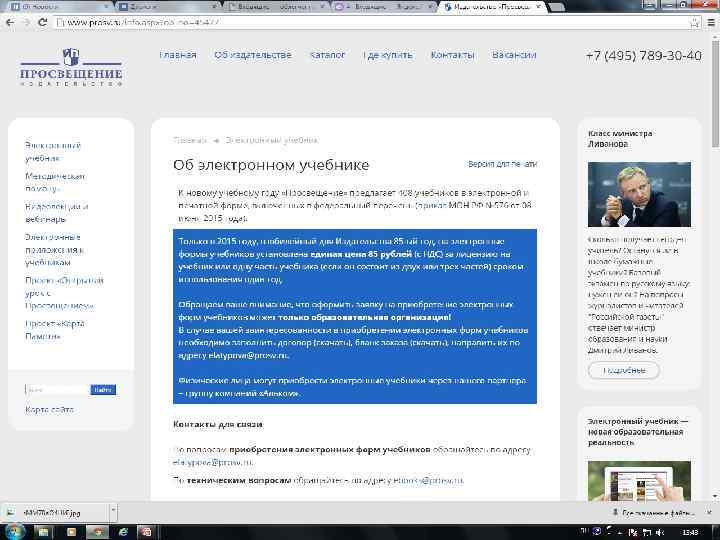Viewport: 720px width, 540px height.
Task: Click the Класс министра Ливанова heading
Action: (x=620, y=139)
